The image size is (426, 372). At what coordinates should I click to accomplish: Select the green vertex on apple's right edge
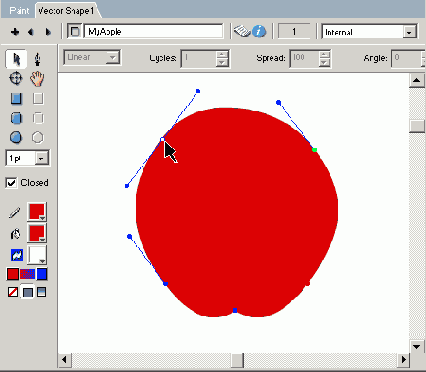pos(314,150)
